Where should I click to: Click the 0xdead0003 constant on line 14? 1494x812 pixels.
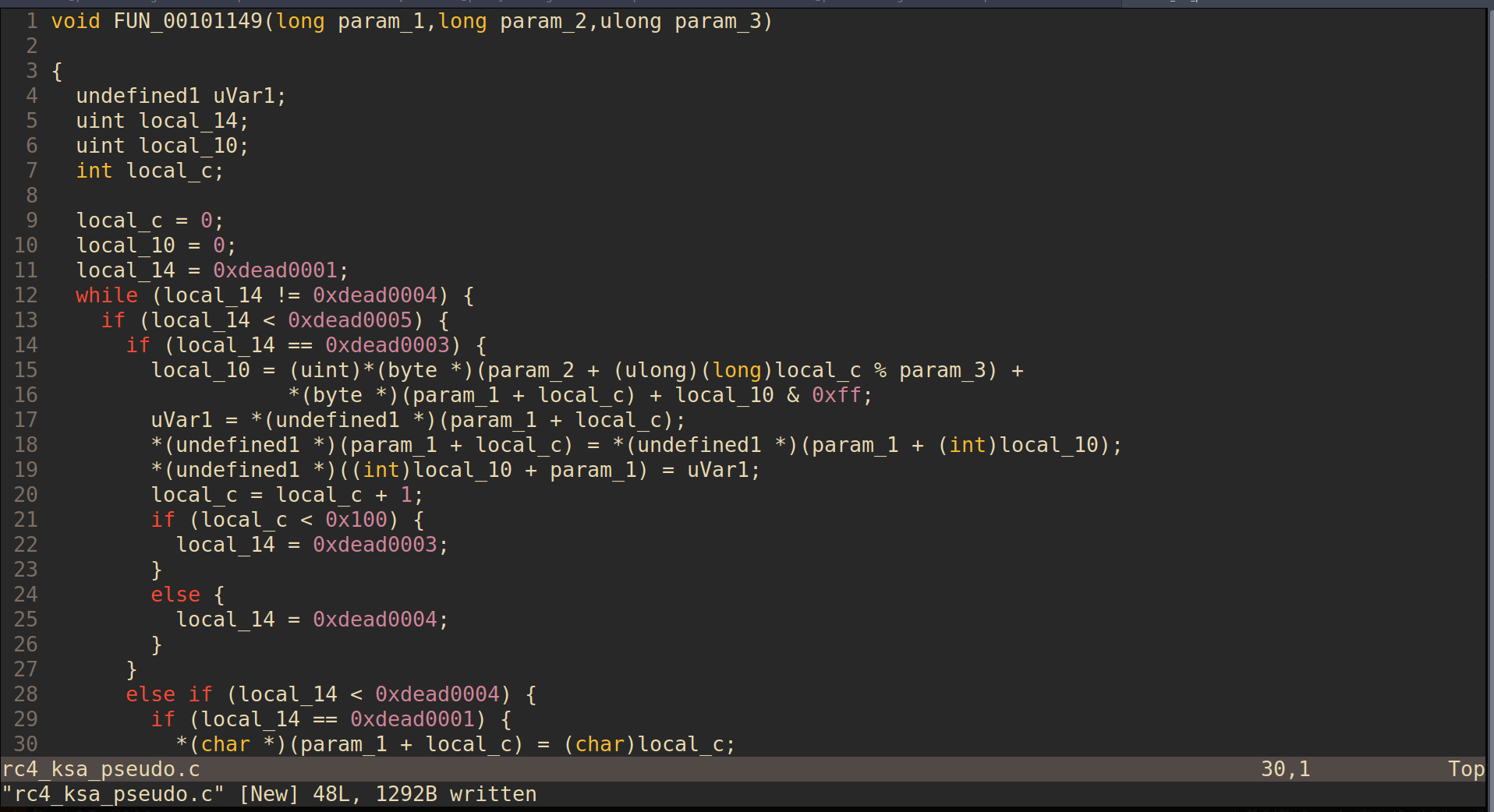(x=388, y=345)
